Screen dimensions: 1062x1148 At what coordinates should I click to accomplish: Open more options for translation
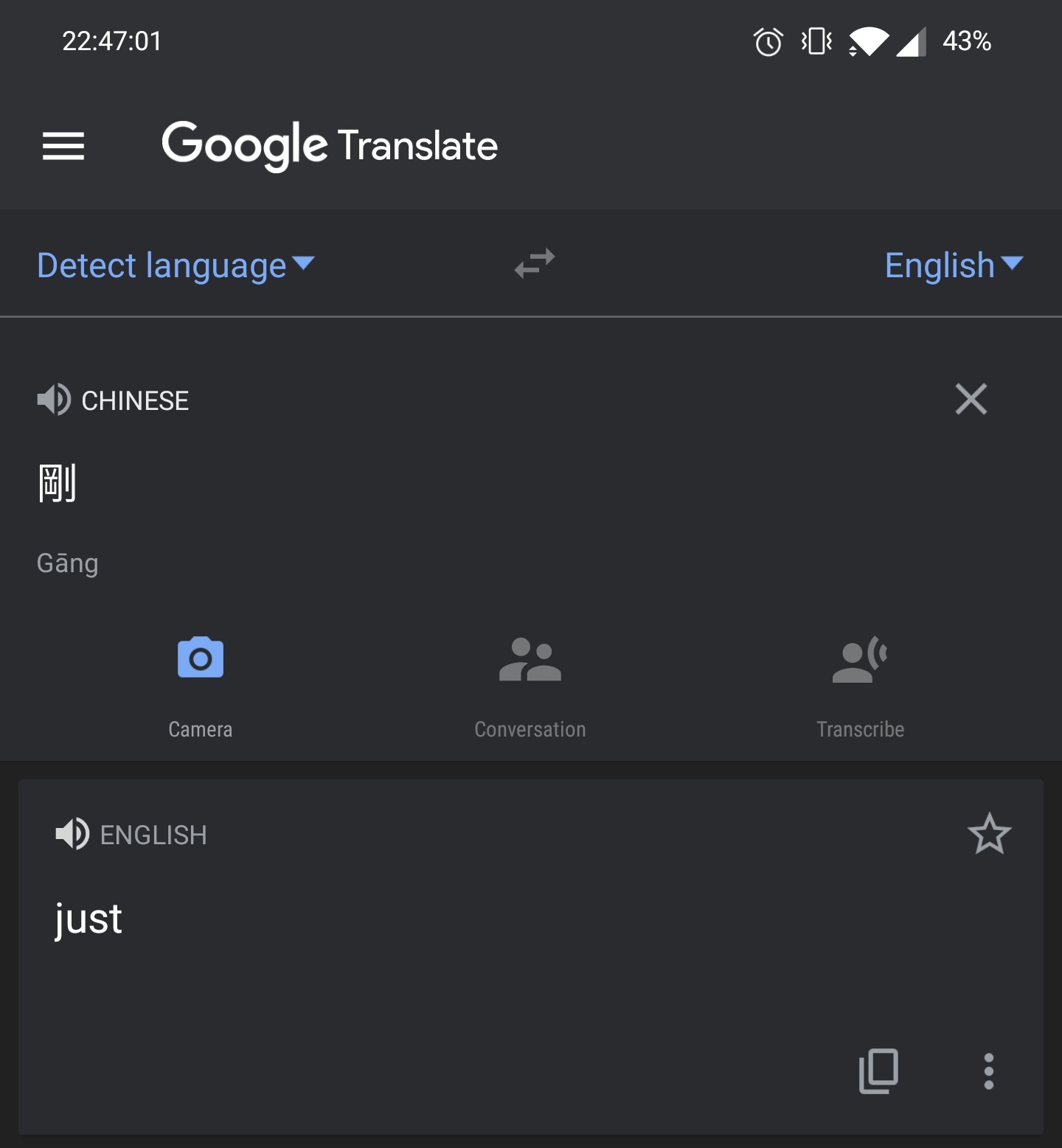pos(989,1071)
